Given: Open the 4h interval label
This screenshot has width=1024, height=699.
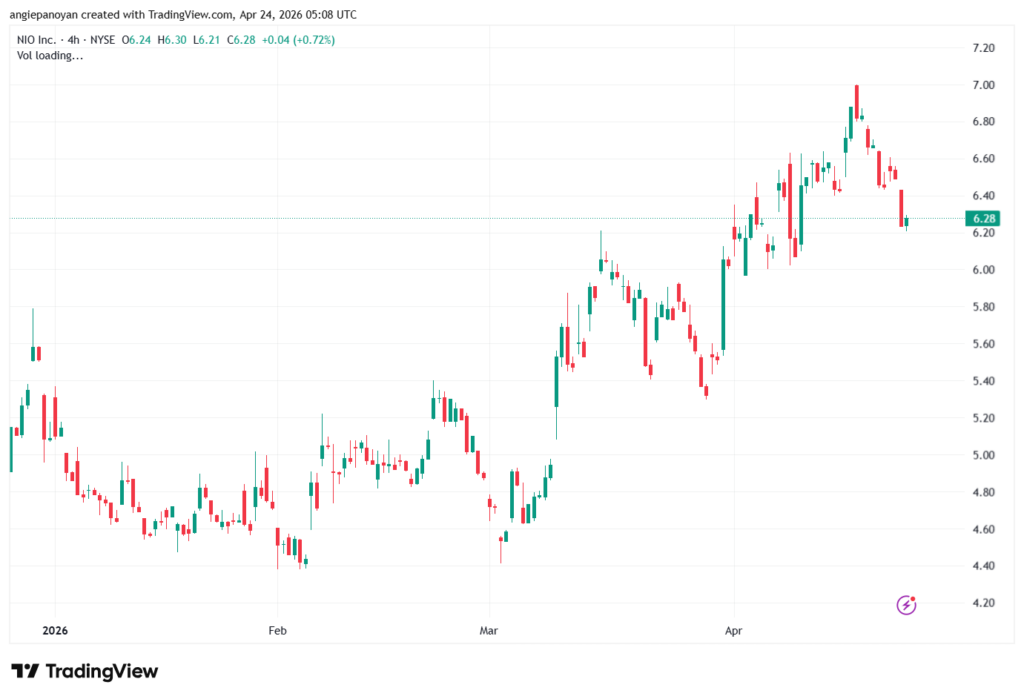Looking at the screenshot, I should [x=78, y=40].
